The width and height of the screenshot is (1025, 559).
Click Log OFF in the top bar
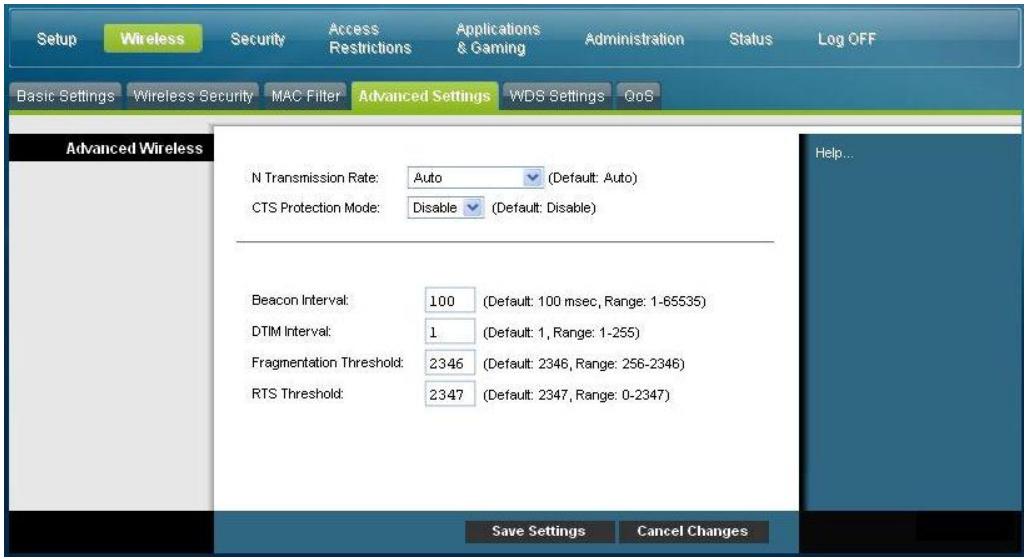(846, 39)
